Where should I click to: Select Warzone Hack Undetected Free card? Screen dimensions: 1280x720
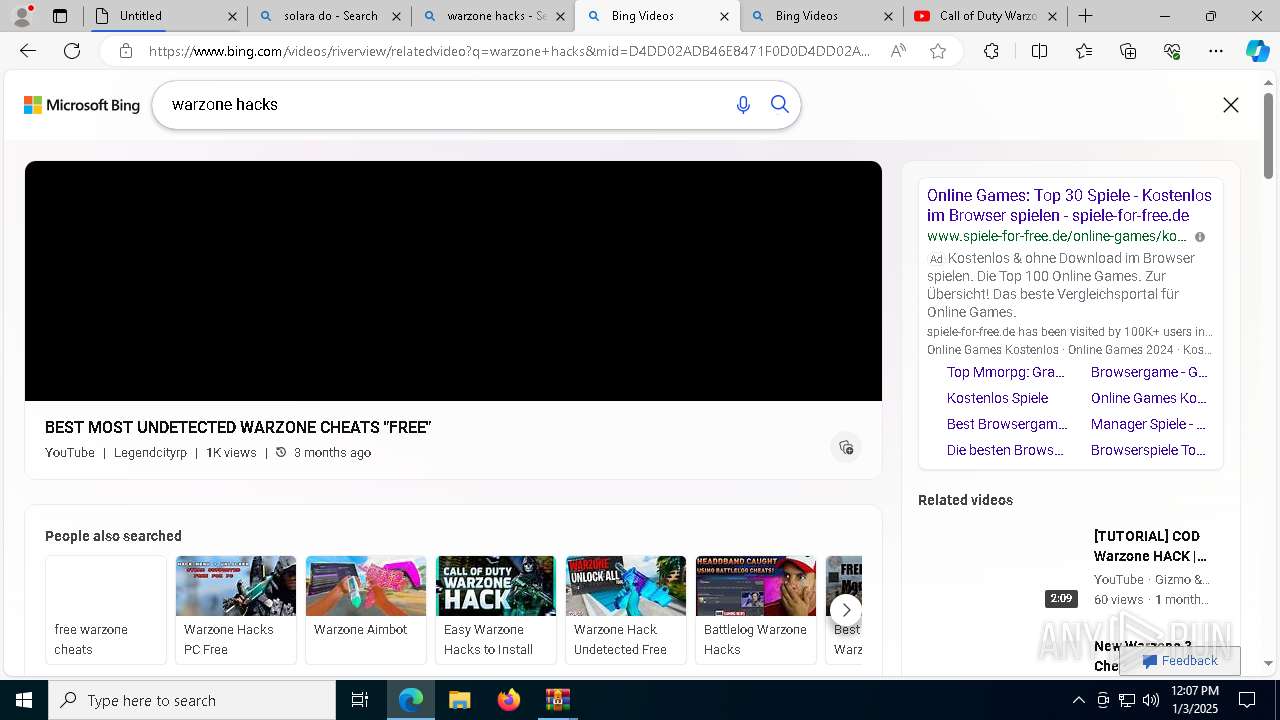pyautogui.click(x=626, y=610)
